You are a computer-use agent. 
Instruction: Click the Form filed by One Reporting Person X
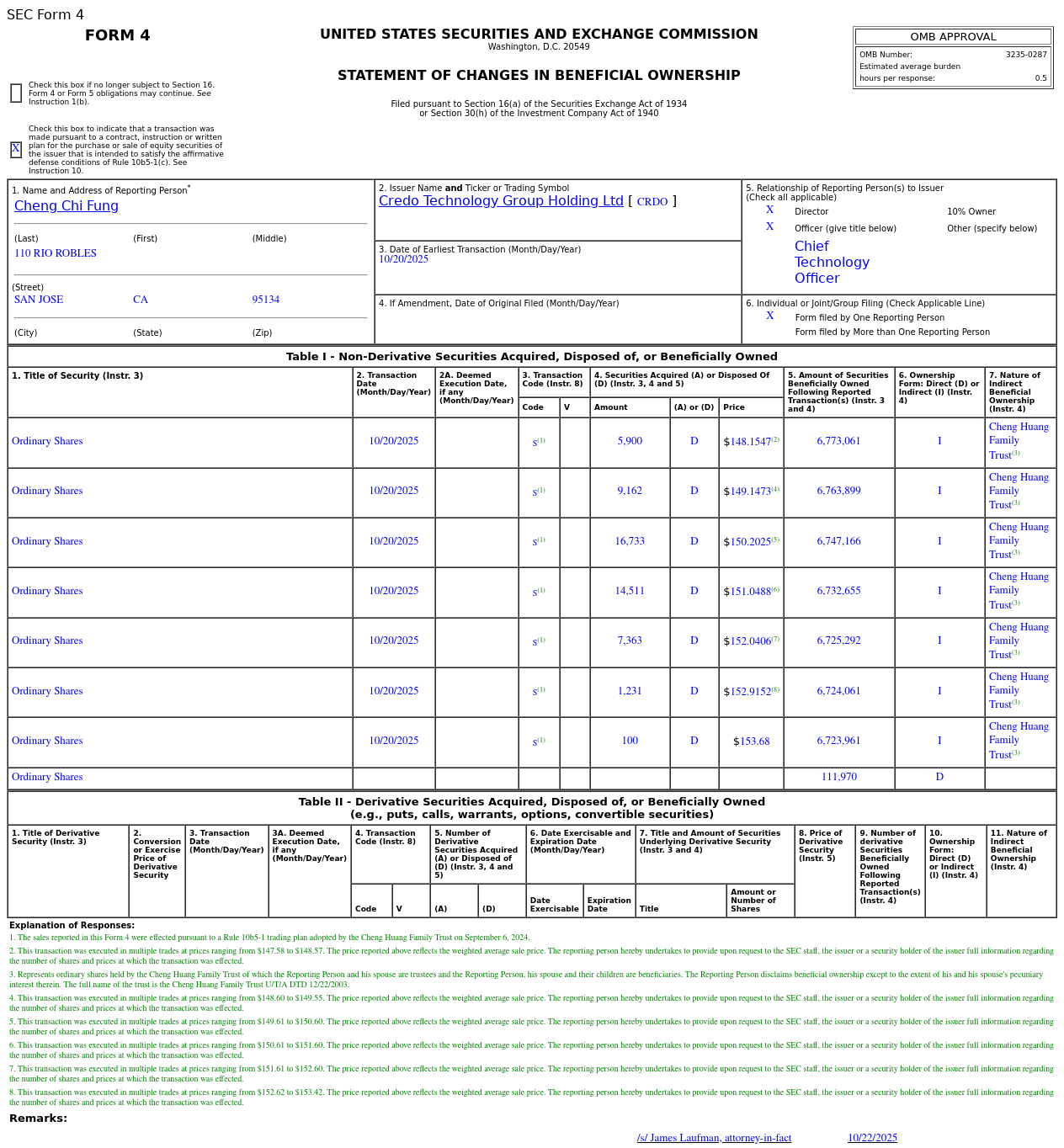point(769,316)
